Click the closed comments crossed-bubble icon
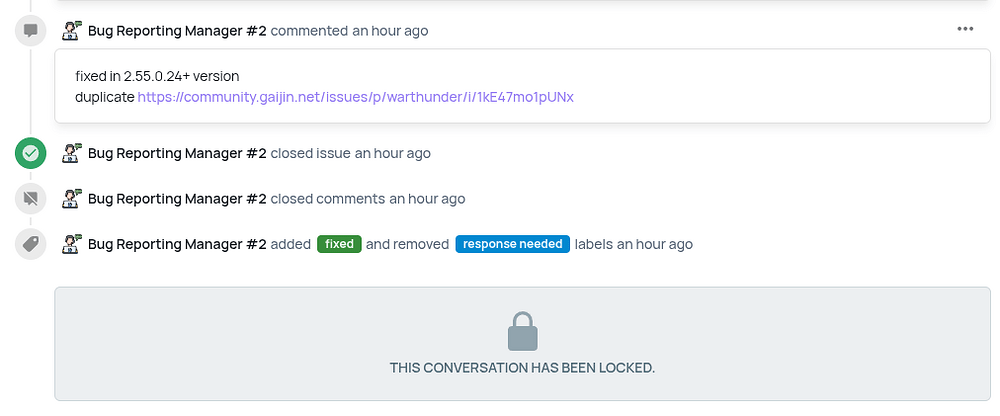Screen dimensions: 1000x416 31,199
